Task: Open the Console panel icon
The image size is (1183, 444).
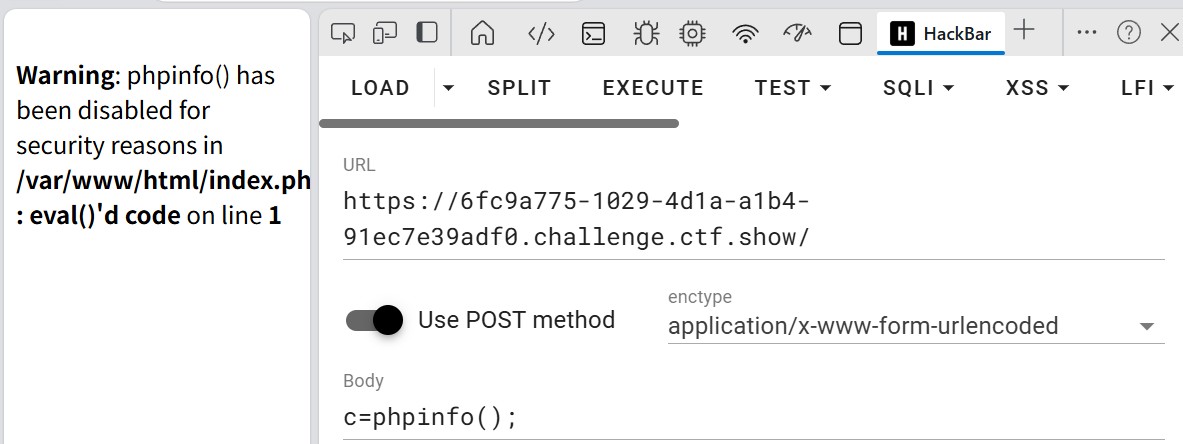Action: tap(593, 33)
